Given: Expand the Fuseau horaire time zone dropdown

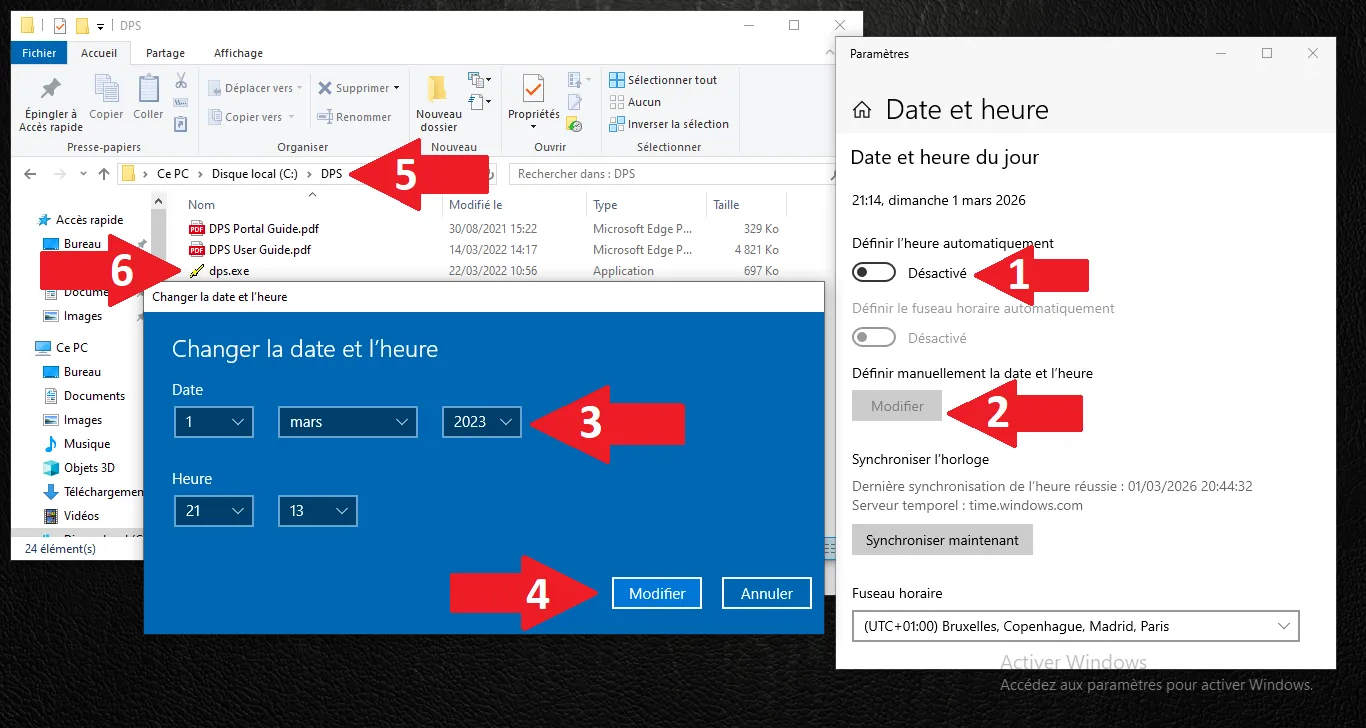Looking at the screenshot, I should (x=1075, y=626).
